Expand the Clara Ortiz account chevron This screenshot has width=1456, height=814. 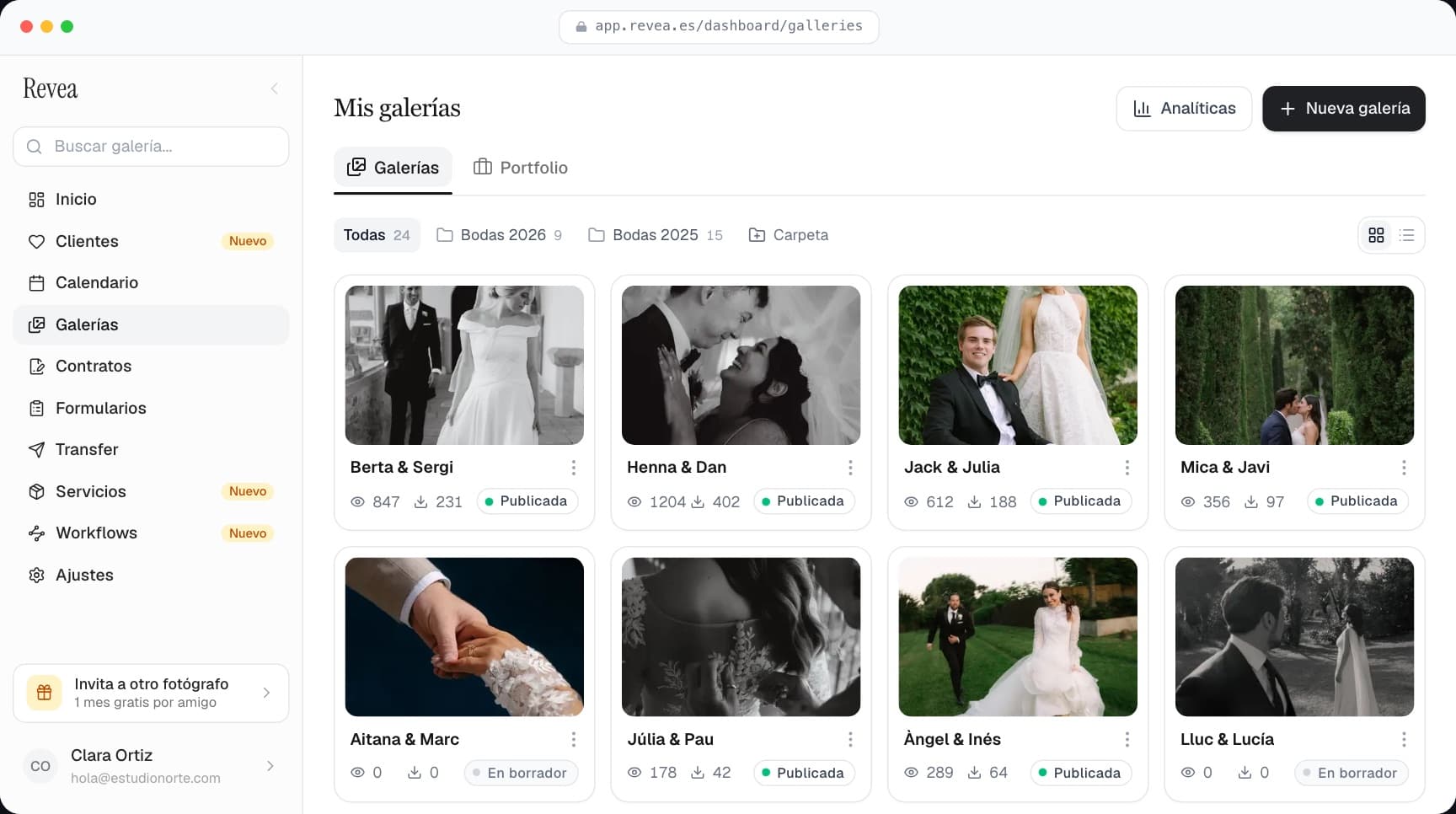tap(270, 766)
